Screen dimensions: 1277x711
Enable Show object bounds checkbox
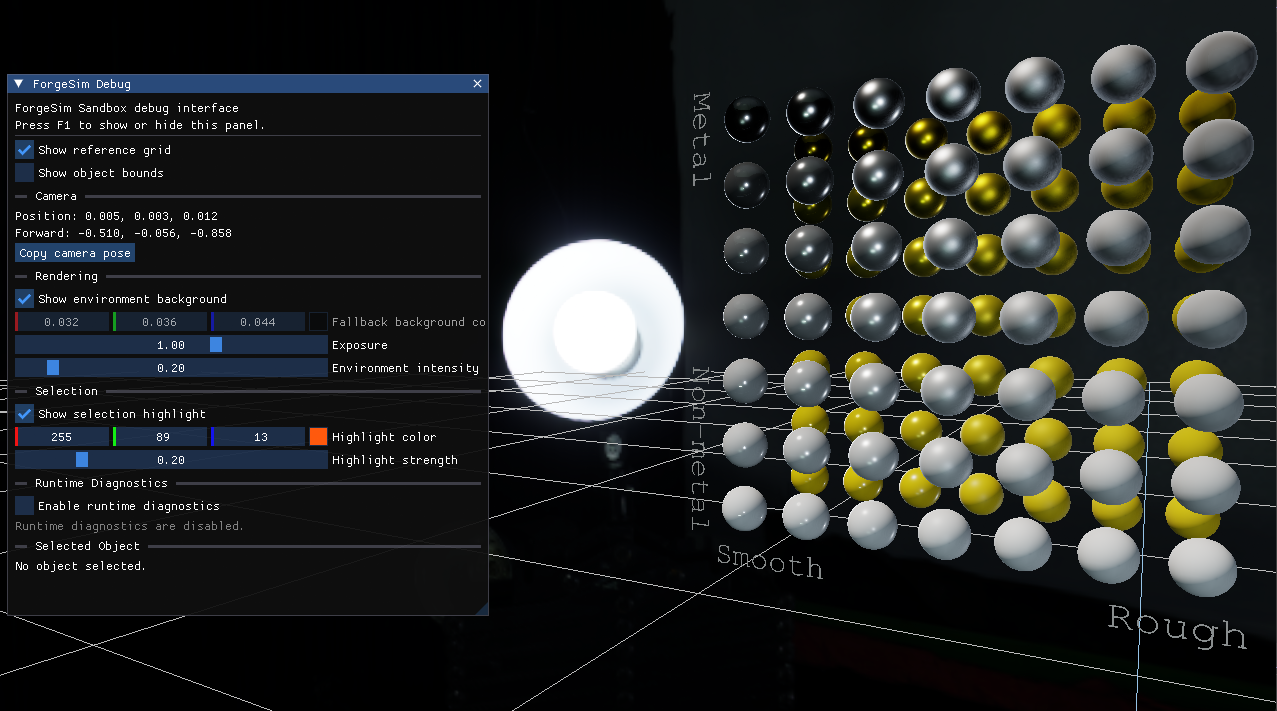(x=25, y=173)
